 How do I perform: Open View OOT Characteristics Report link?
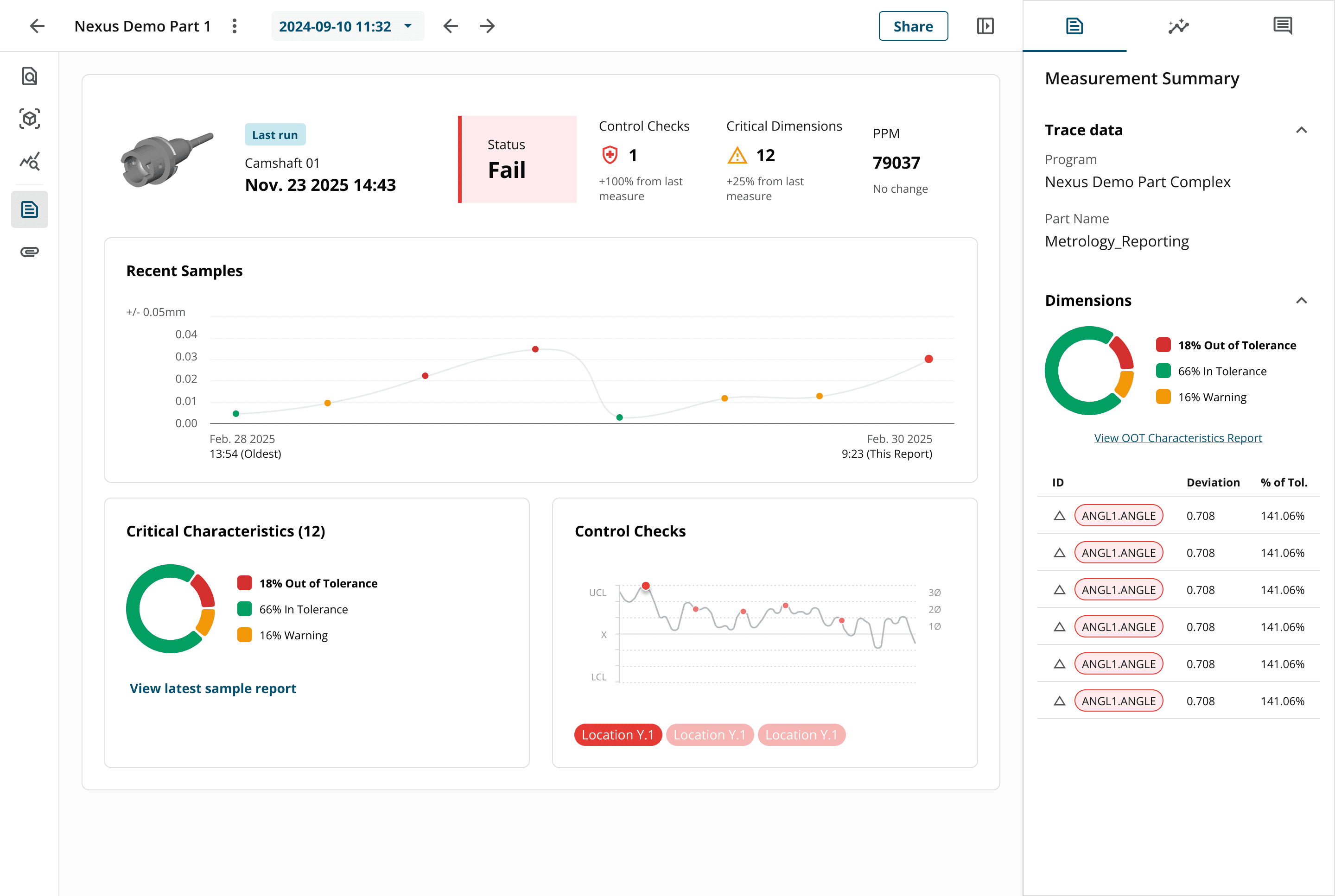[x=1177, y=438]
